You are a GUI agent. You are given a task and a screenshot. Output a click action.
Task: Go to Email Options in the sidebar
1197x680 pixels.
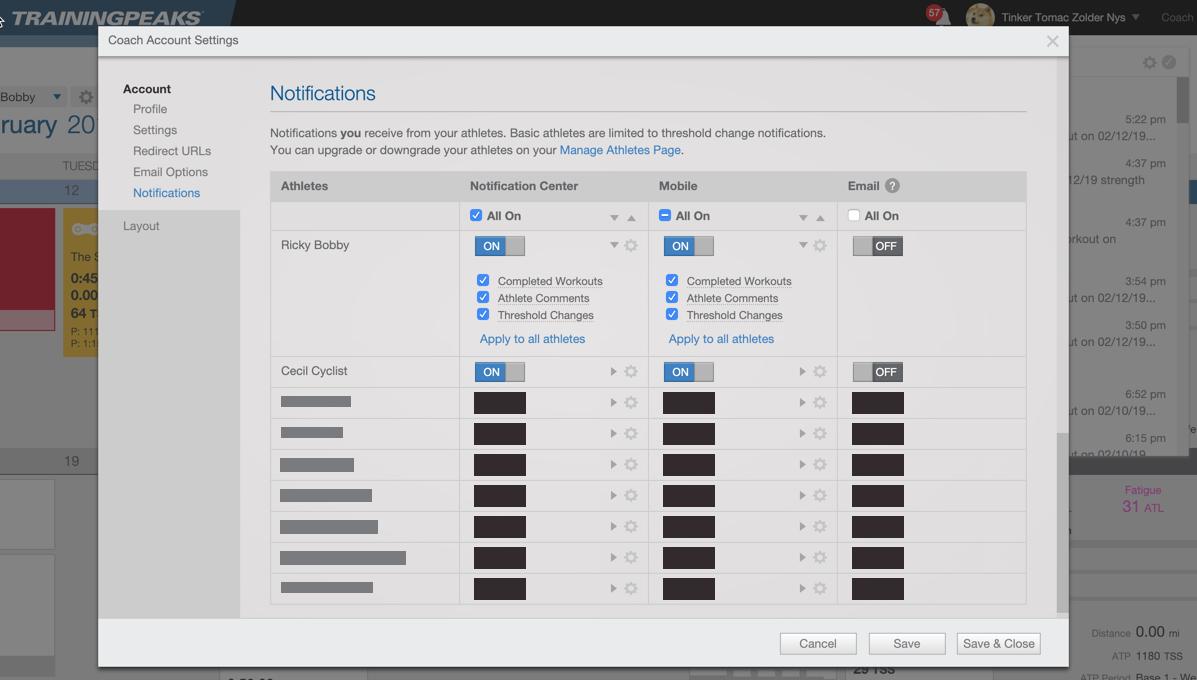pyautogui.click(x=170, y=172)
